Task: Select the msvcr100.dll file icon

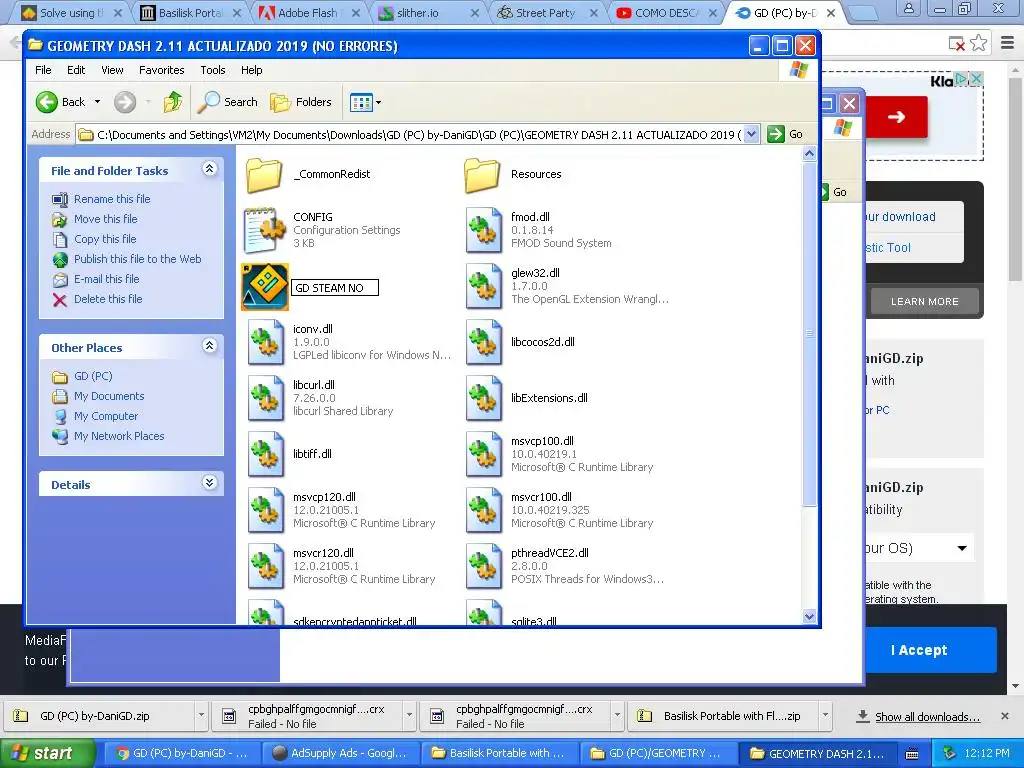Action: [484, 510]
